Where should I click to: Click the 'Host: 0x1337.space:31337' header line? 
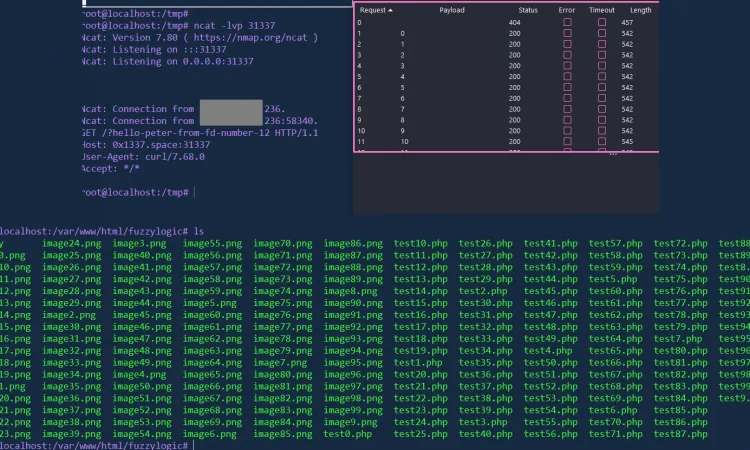click(146, 144)
